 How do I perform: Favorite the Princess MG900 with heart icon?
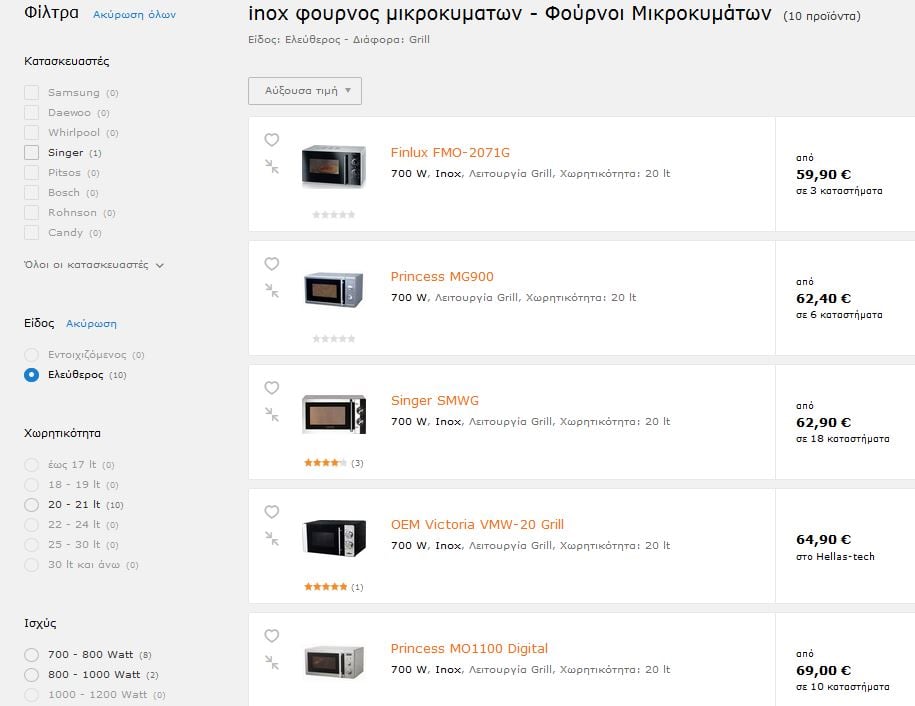271,264
